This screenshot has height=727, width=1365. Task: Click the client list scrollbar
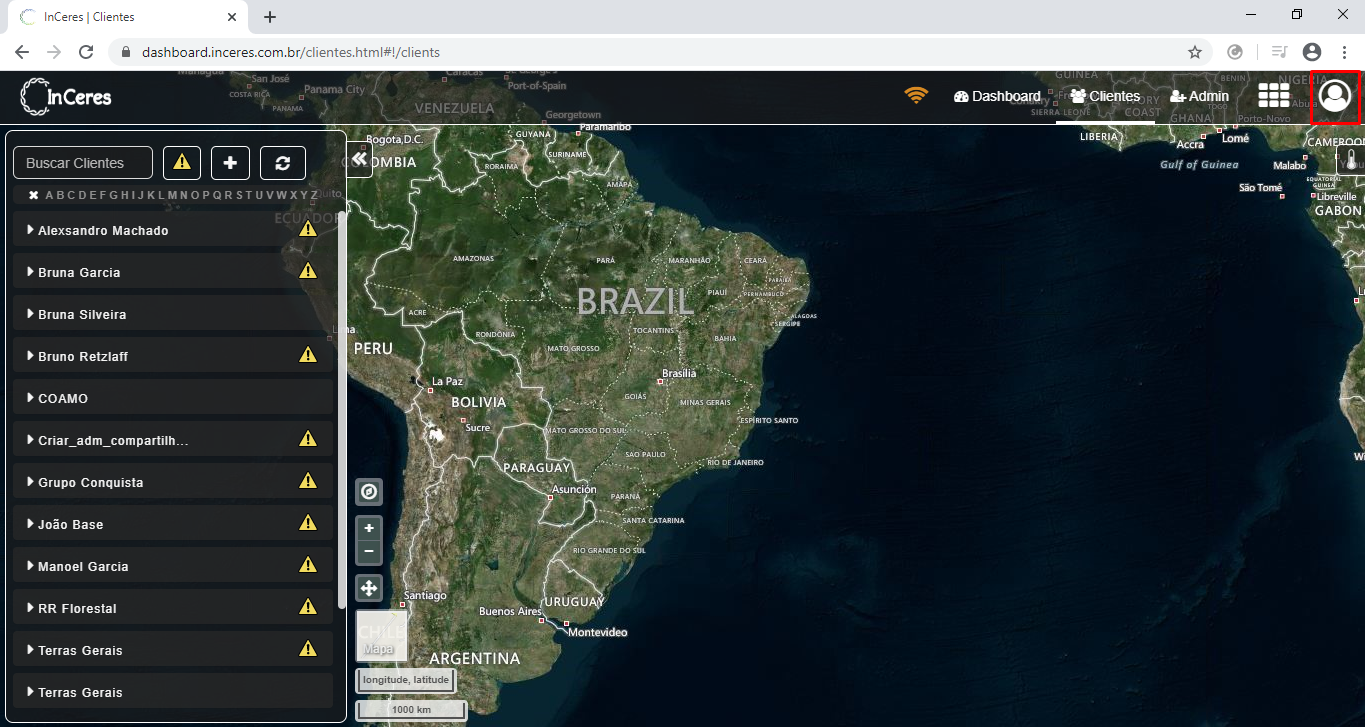pyautogui.click(x=342, y=410)
